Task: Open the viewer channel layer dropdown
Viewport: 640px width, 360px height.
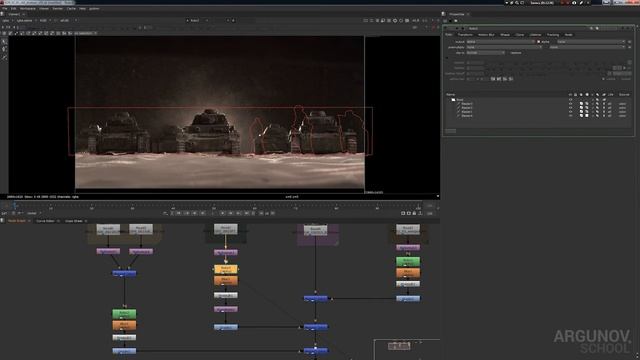Action: tap(7, 20)
